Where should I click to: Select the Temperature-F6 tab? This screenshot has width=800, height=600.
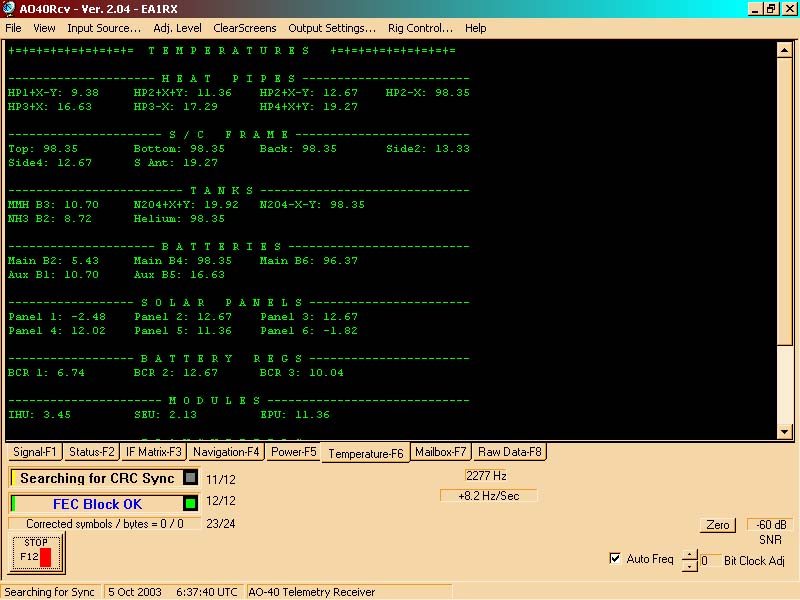point(365,453)
